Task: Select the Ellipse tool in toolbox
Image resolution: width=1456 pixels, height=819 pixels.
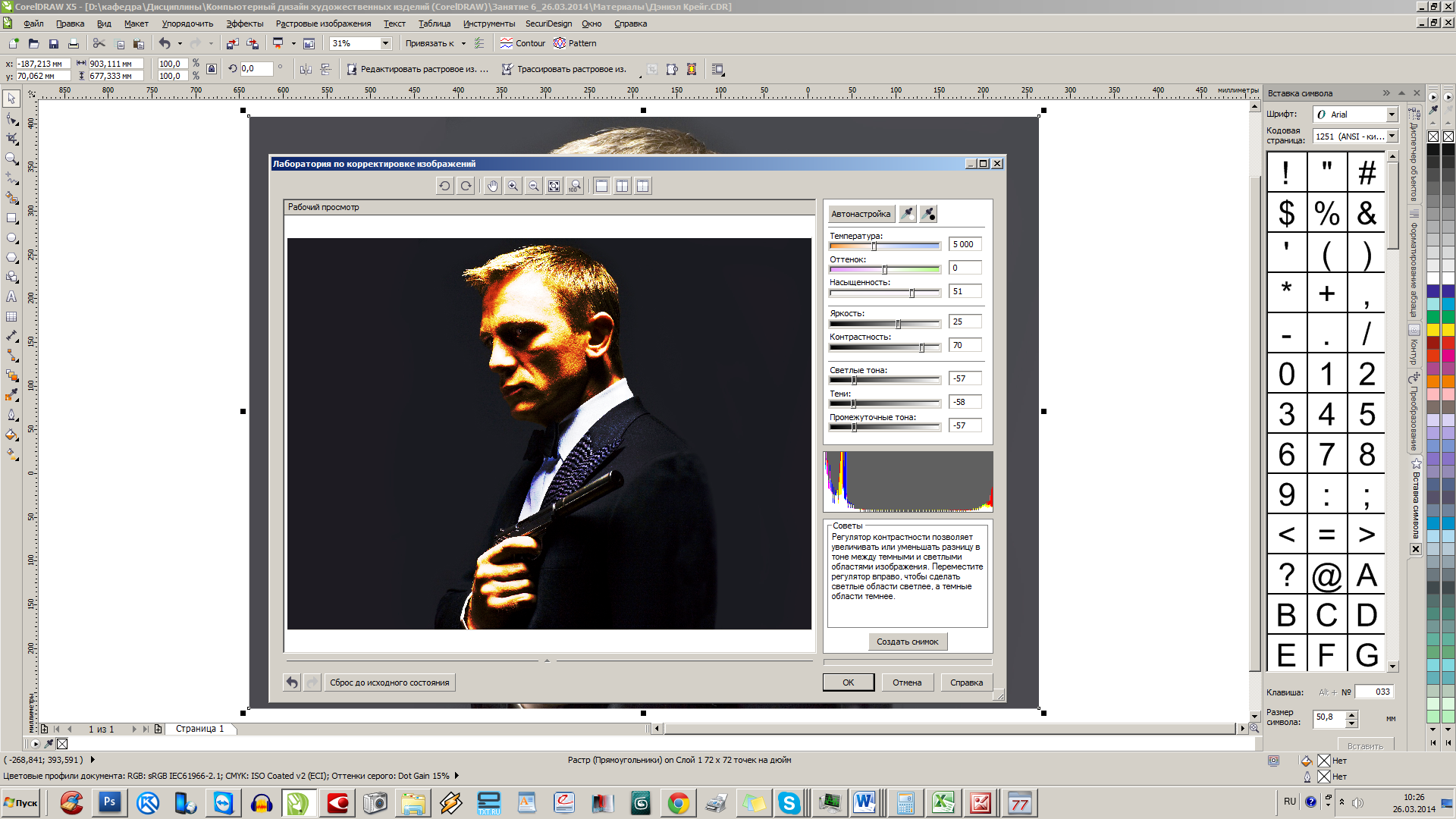Action: point(11,237)
